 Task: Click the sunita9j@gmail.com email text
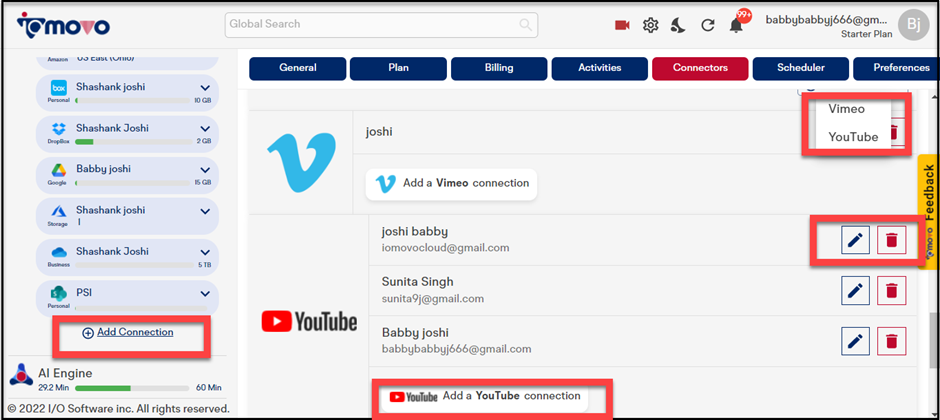pyautogui.click(x=433, y=298)
